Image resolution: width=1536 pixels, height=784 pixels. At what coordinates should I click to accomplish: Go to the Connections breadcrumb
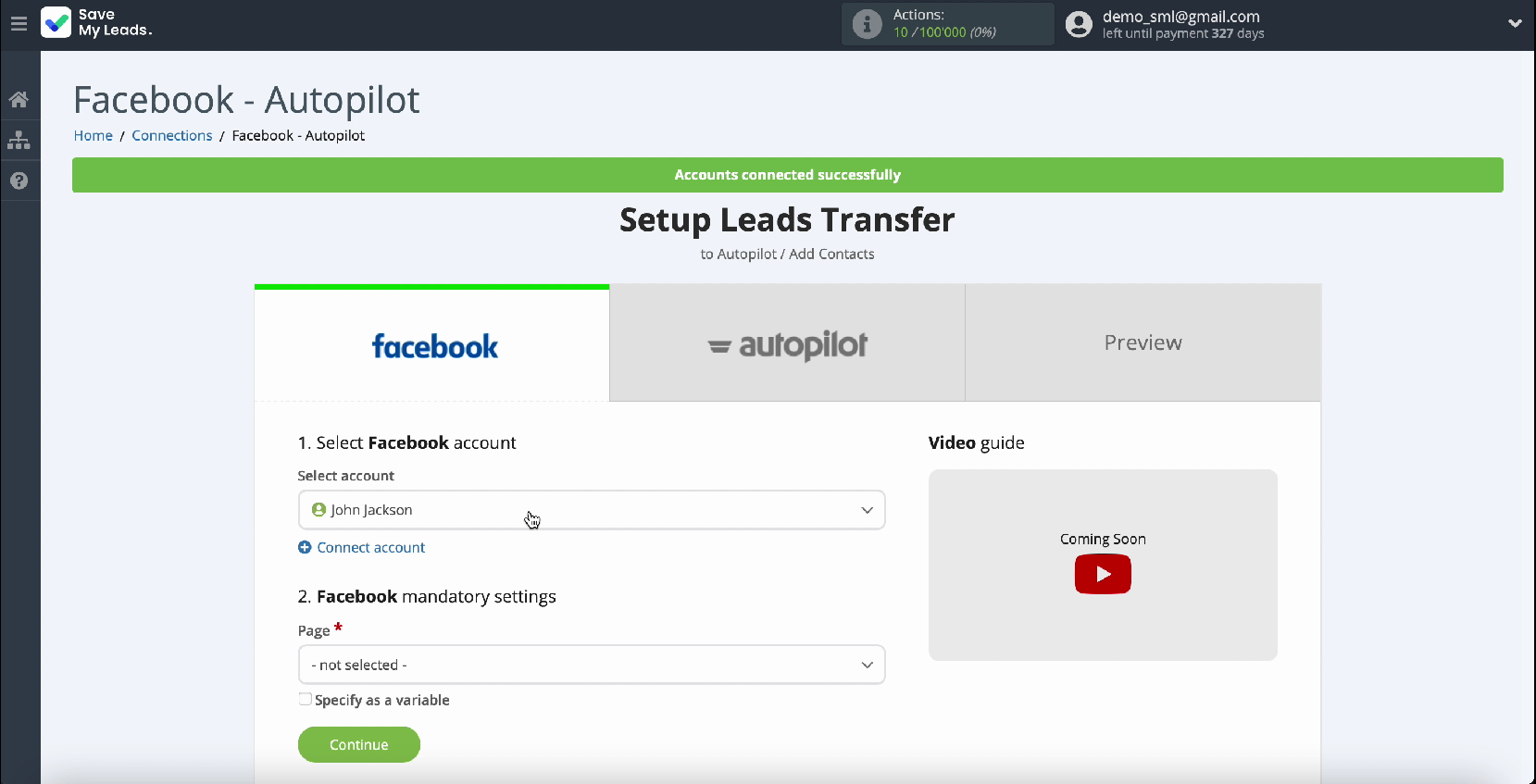click(x=172, y=135)
